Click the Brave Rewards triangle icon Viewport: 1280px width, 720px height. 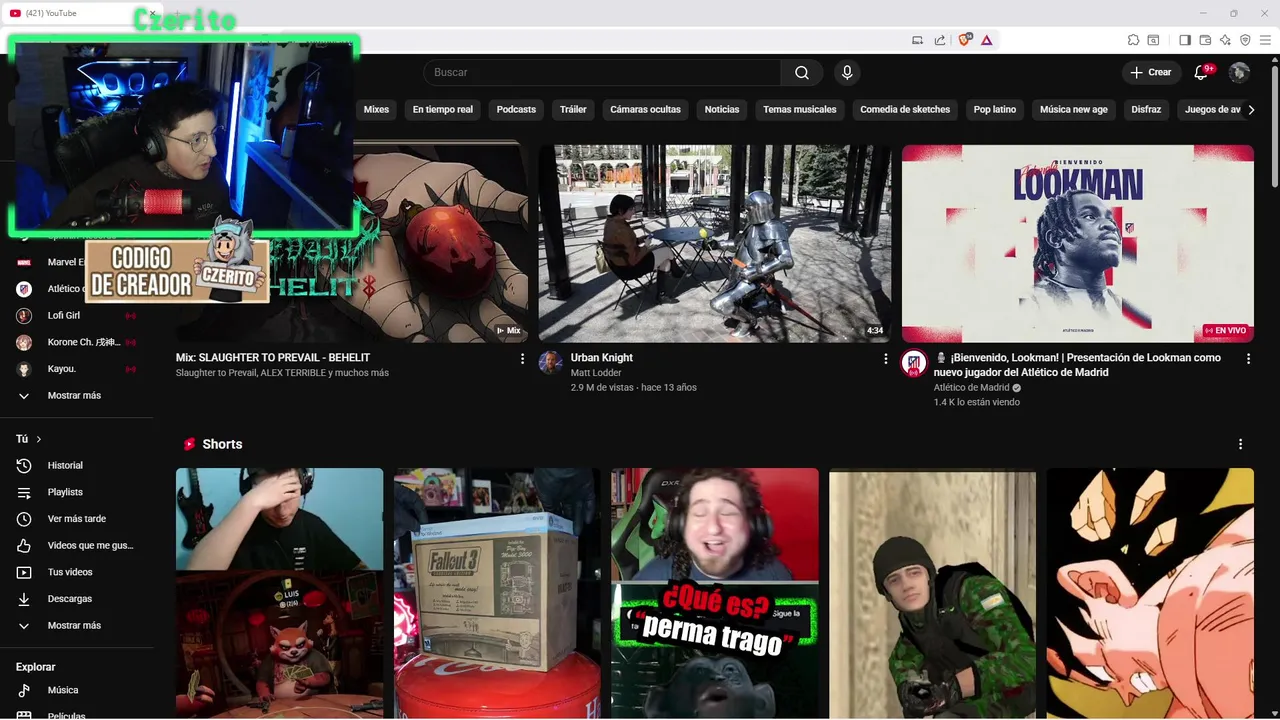point(986,40)
